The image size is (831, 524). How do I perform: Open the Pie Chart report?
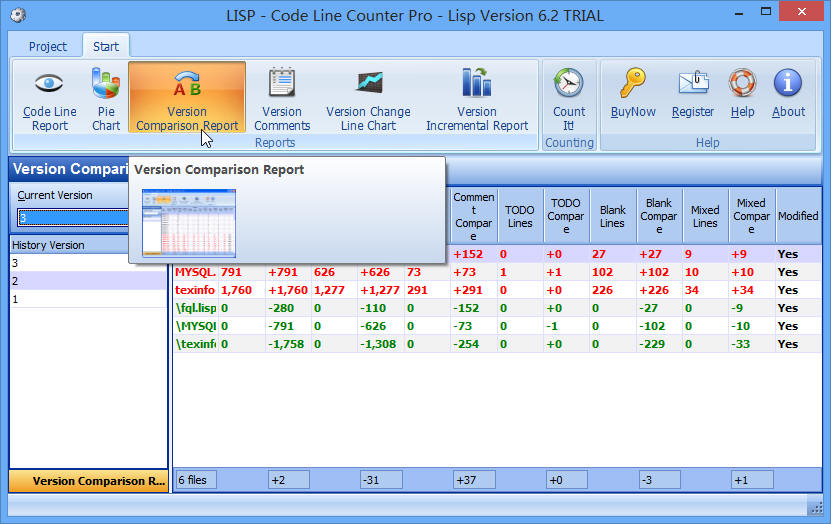pos(106,99)
